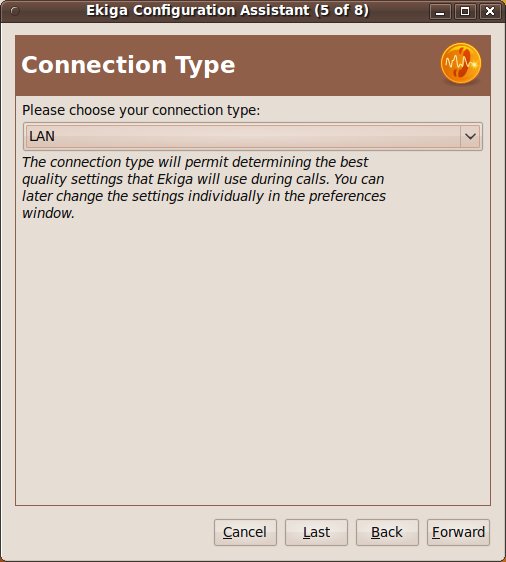The height and width of the screenshot is (562, 506).
Task: Cancel the configuration assistant
Action: pos(245,532)
